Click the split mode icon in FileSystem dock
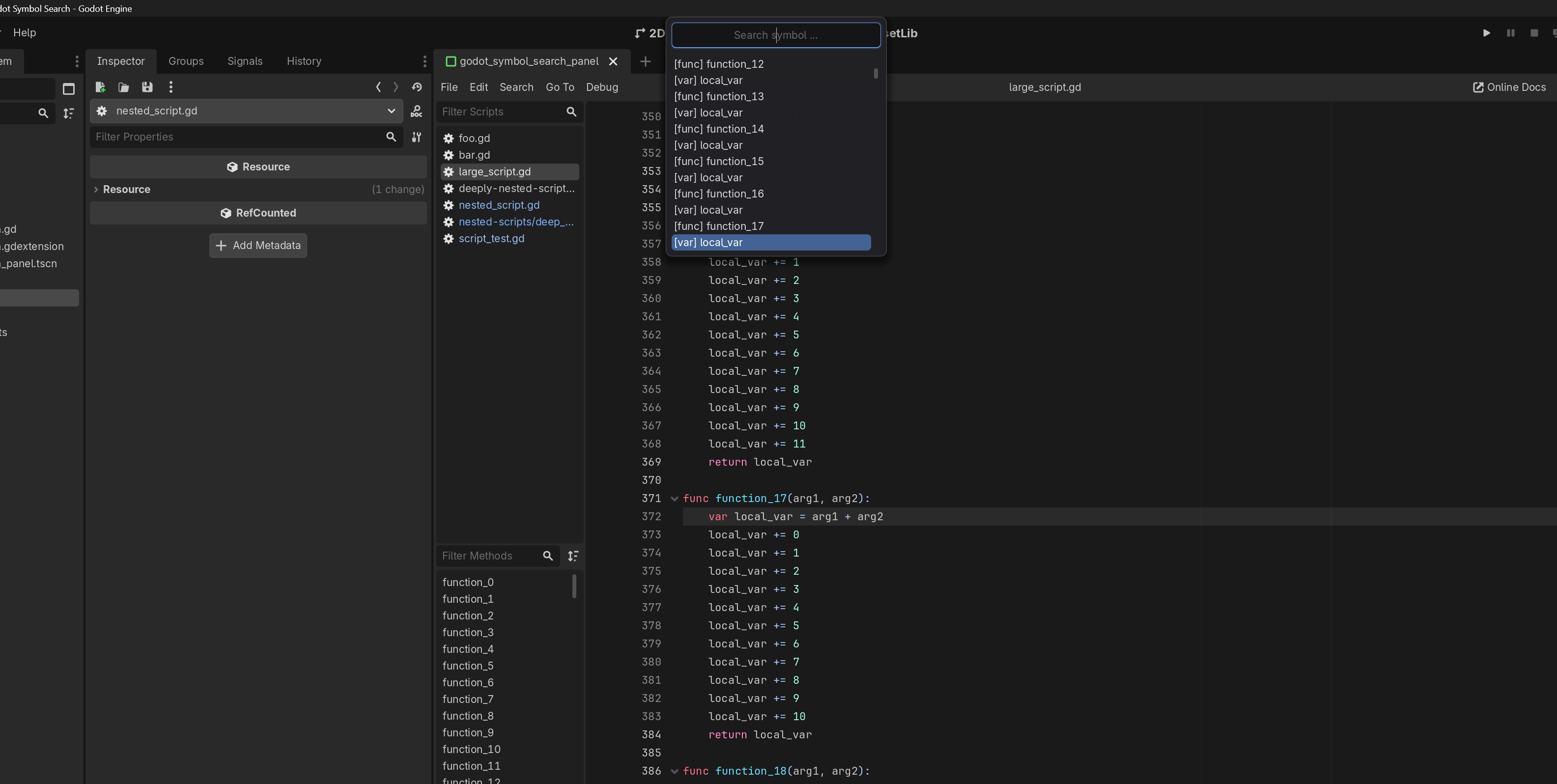The width and height of the screenshot is (1557, 784). click(69, 89)
